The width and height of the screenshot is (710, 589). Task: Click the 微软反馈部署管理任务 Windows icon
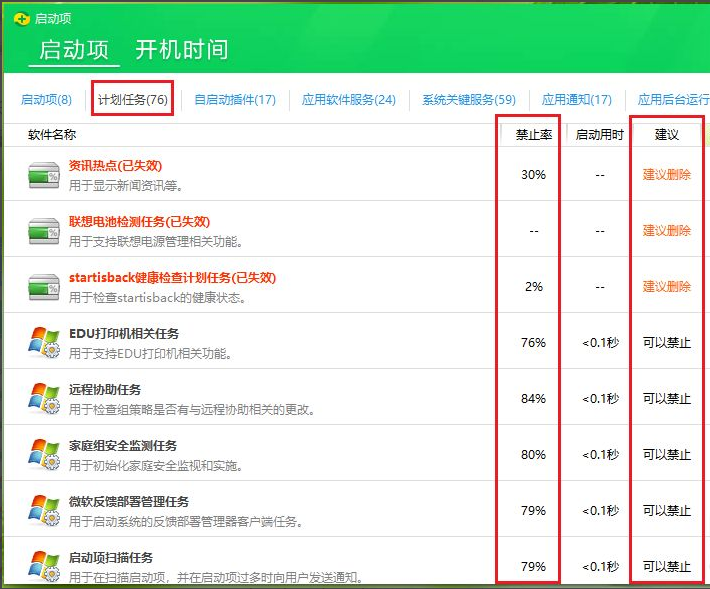(x=44, y=511)
